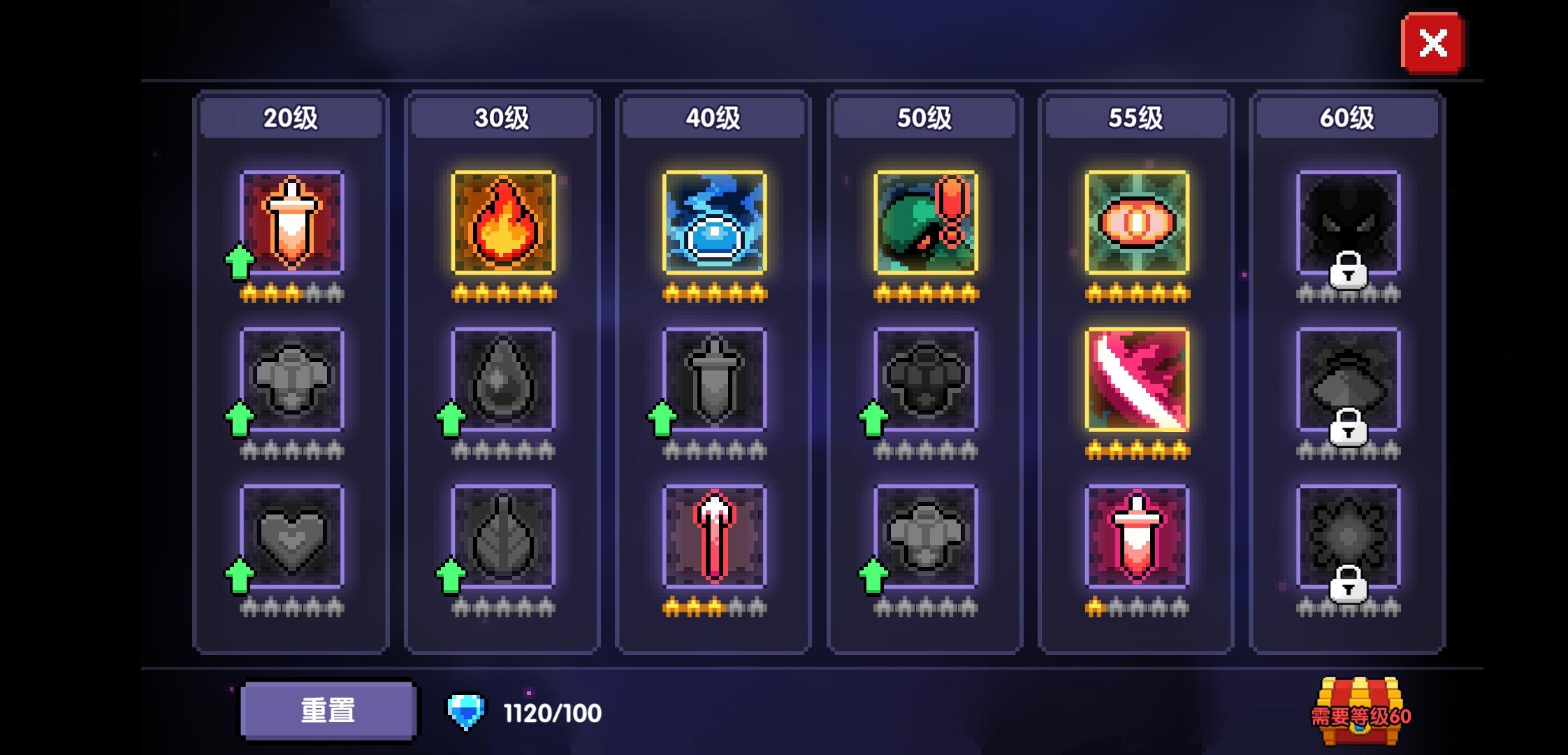This screenshot has height=755, width=1568.
Task: Click the locked top skill in level 60
Action: coord(1348,222)
